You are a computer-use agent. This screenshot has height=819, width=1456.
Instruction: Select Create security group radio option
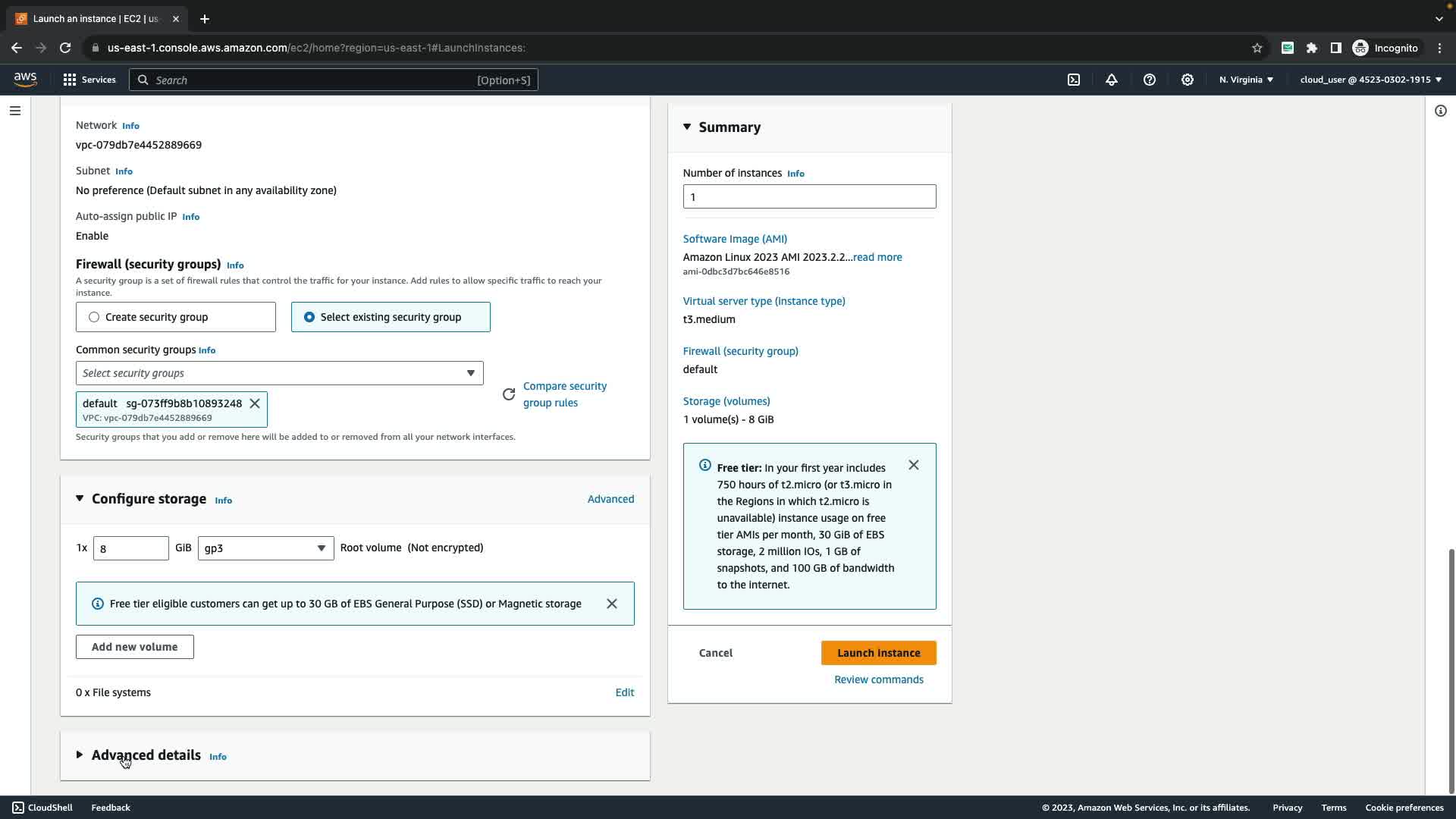(94, 317)
